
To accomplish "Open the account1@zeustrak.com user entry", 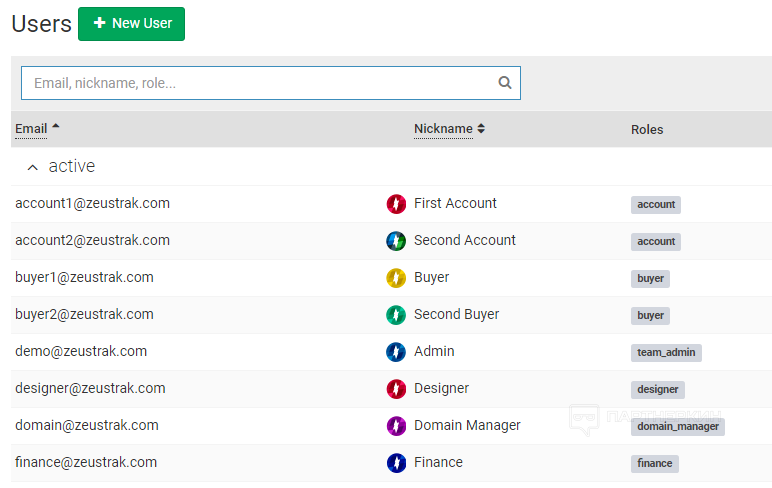I will click(92, 203).
